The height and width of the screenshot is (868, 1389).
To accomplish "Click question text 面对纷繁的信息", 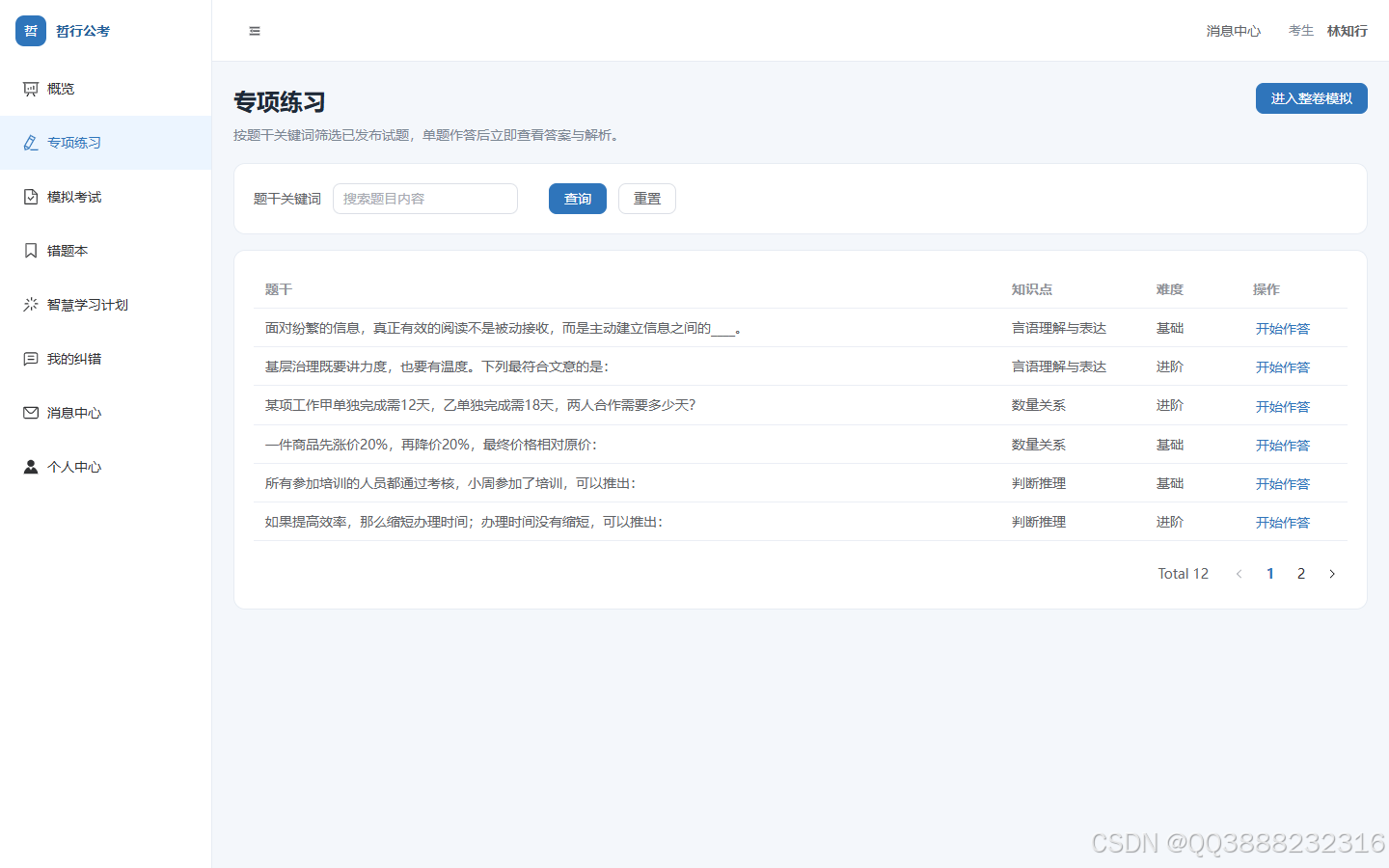I will [504, 328].
